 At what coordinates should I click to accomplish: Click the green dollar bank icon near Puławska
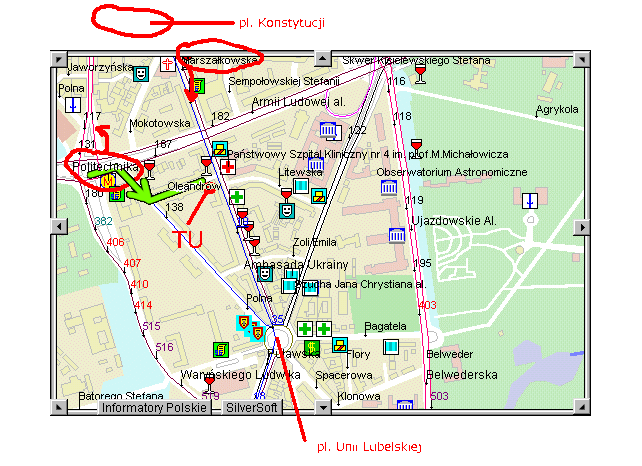coord(312,347)
